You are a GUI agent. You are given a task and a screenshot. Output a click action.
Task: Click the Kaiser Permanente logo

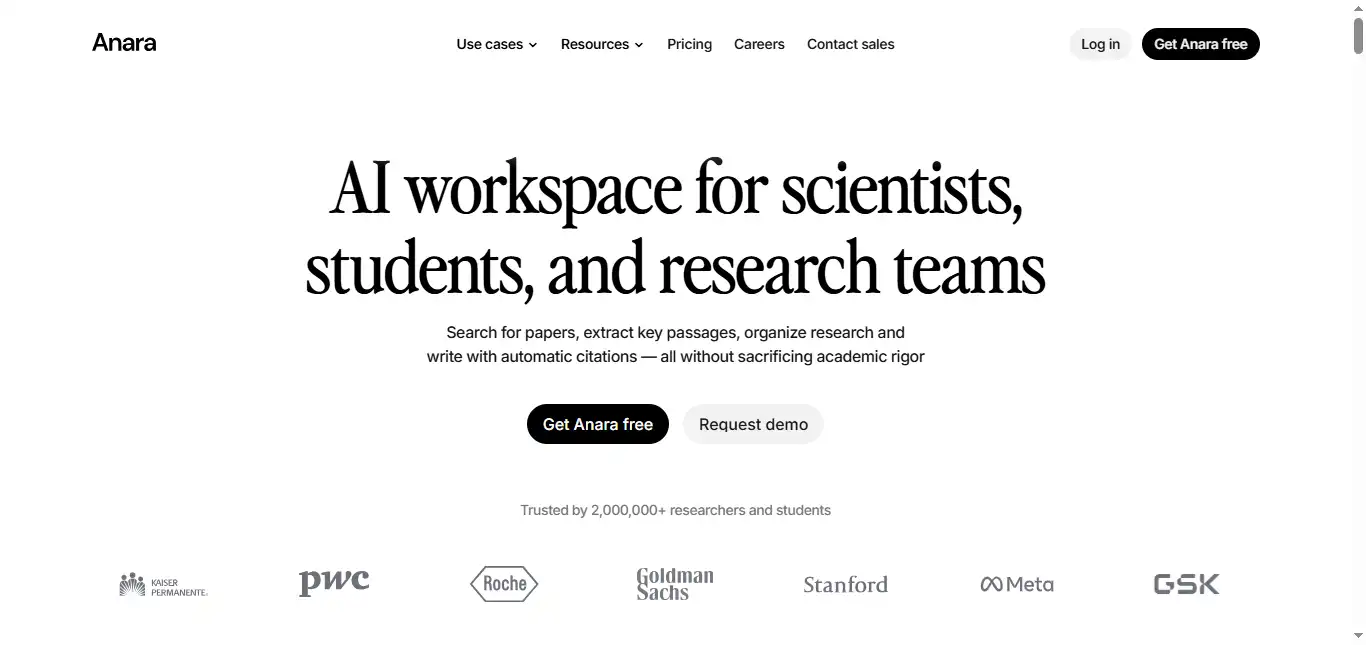[x=163, y=585]
